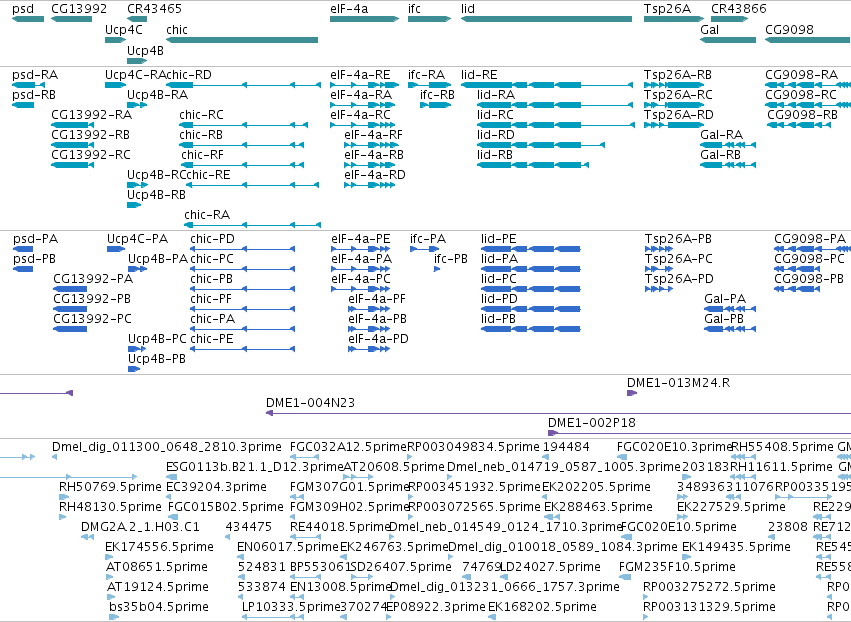Select the psd gene bar
The width and height of the screenshot is (851, 622).
click(28, 19)
